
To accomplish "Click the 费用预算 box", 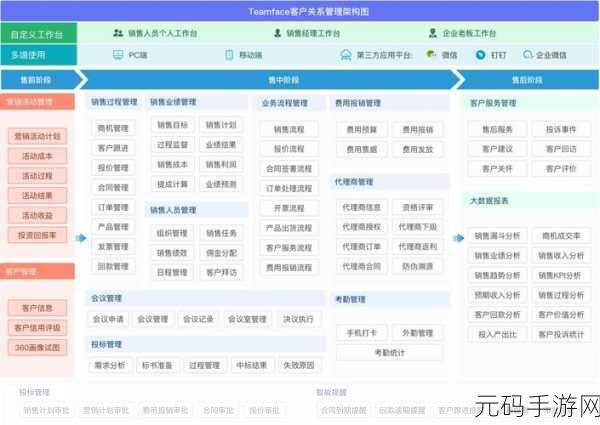I will pos(362,130).
